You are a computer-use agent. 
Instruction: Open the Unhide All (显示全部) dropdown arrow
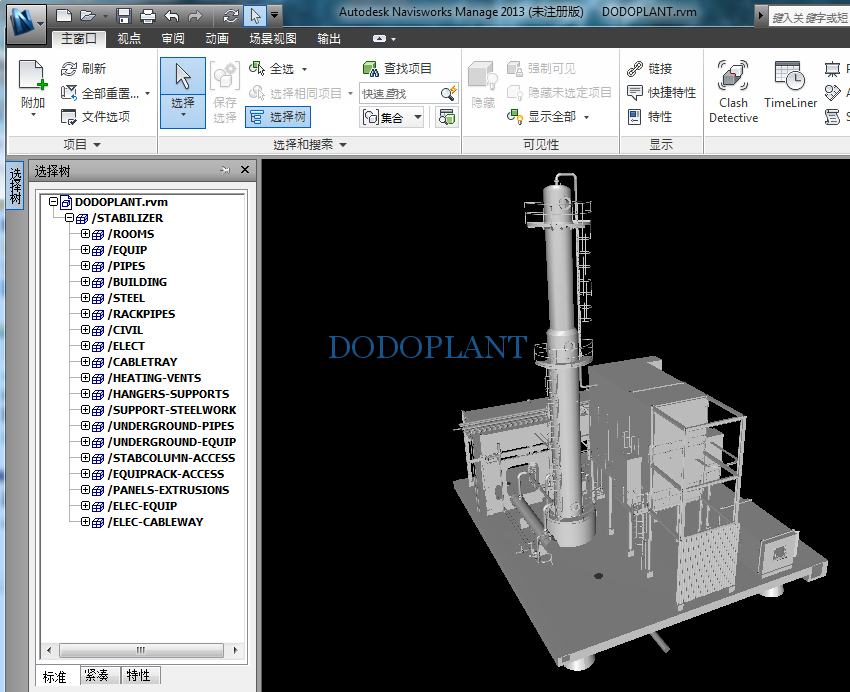587,117
